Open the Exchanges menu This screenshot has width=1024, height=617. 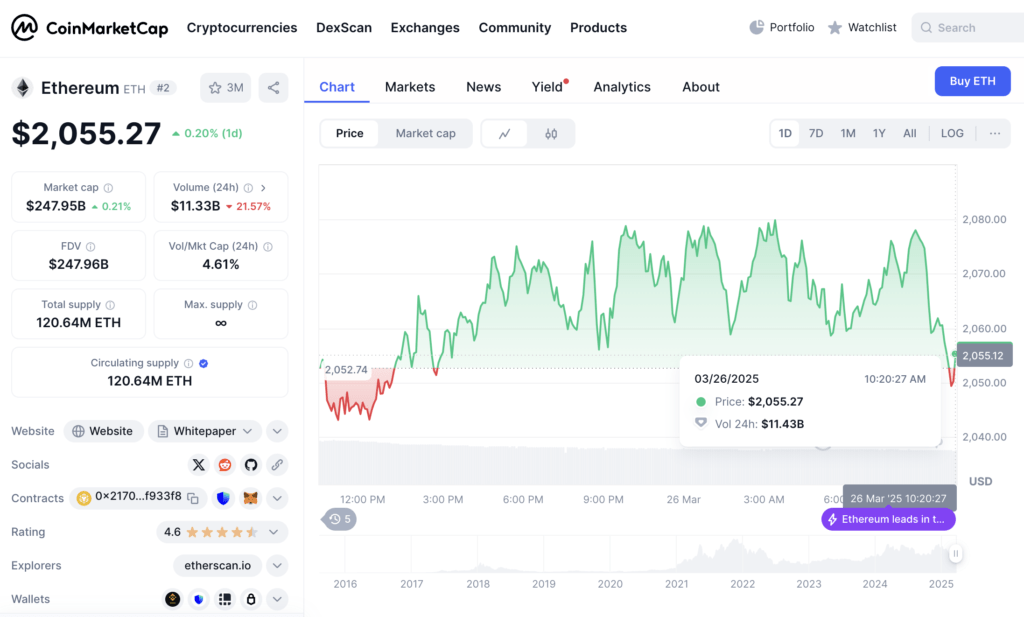click(425, 27)
